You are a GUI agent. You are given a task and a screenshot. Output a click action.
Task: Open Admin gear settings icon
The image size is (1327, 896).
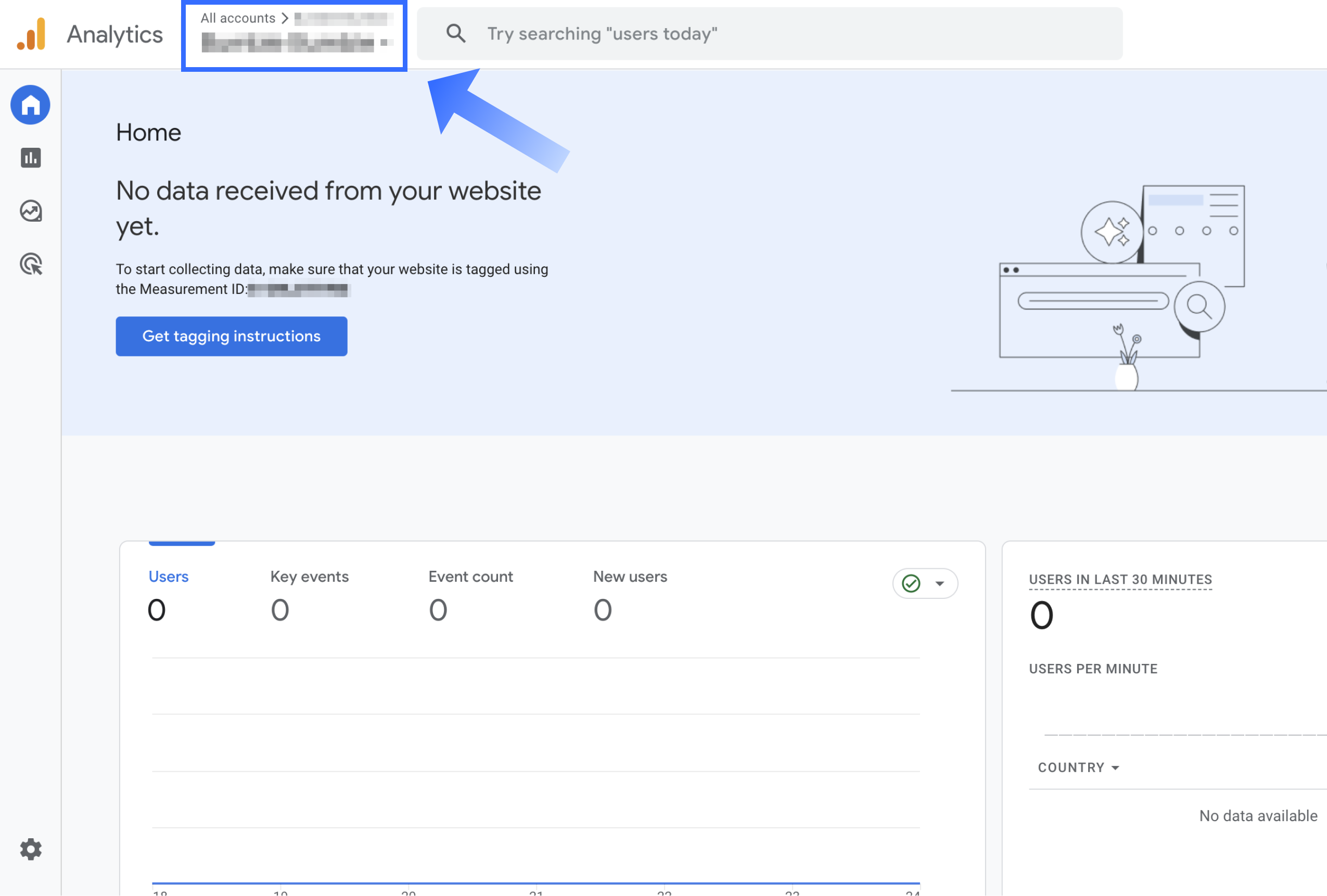point(30,849)
